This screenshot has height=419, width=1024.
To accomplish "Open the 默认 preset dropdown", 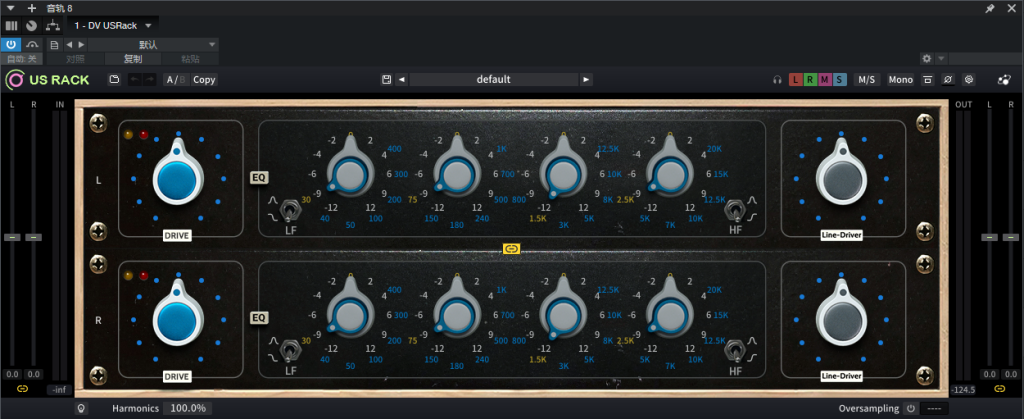I will (x=153, y=45).
